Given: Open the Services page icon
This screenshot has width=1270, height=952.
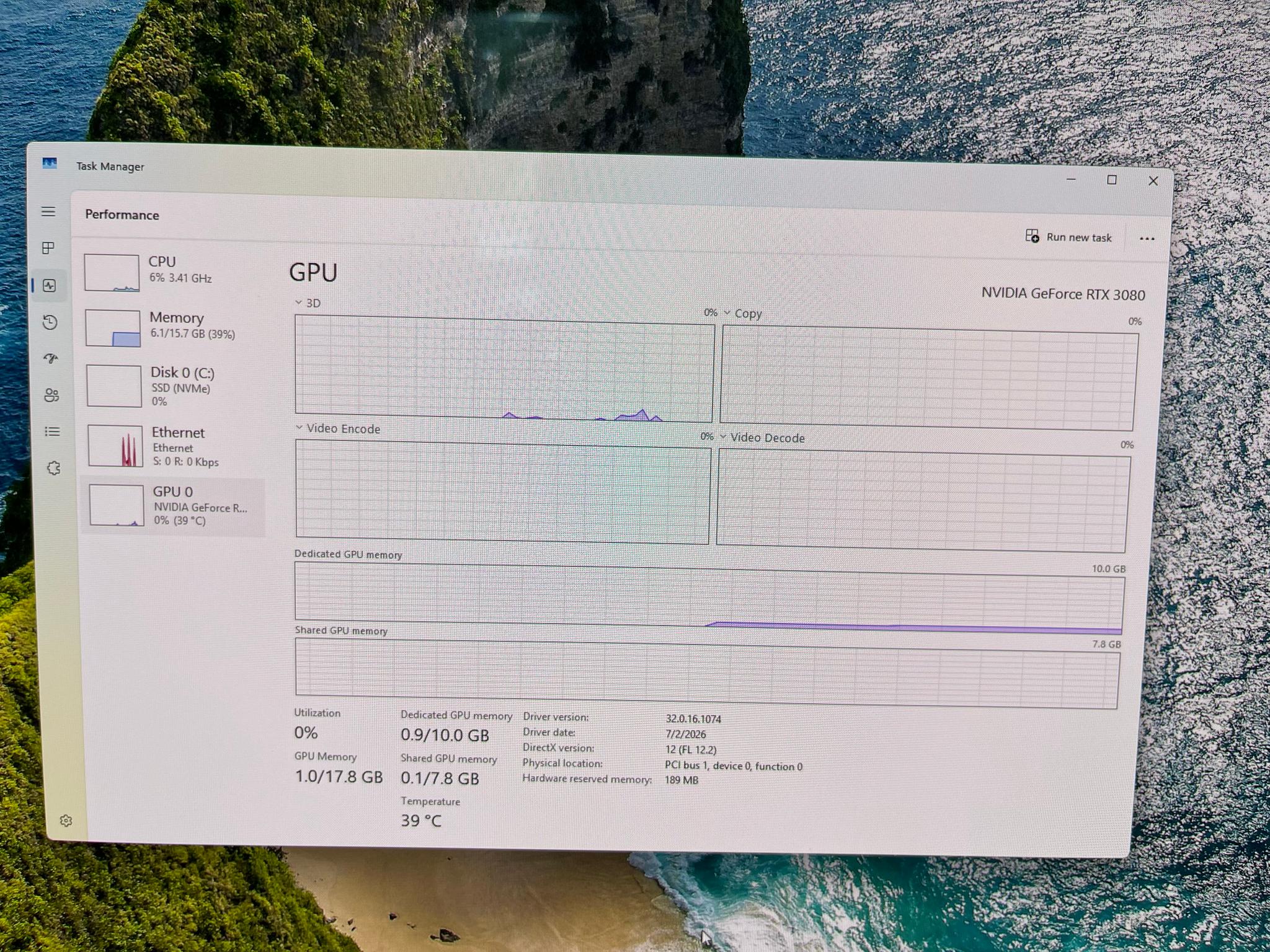Looking at the screenshot, I should click(x=53, y=468).
